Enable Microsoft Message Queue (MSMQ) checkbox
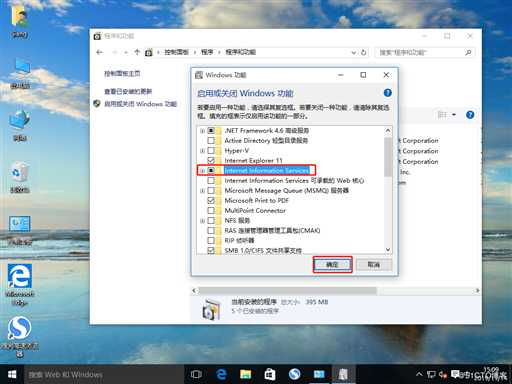The image size is (512, 384). click(211, 191)
